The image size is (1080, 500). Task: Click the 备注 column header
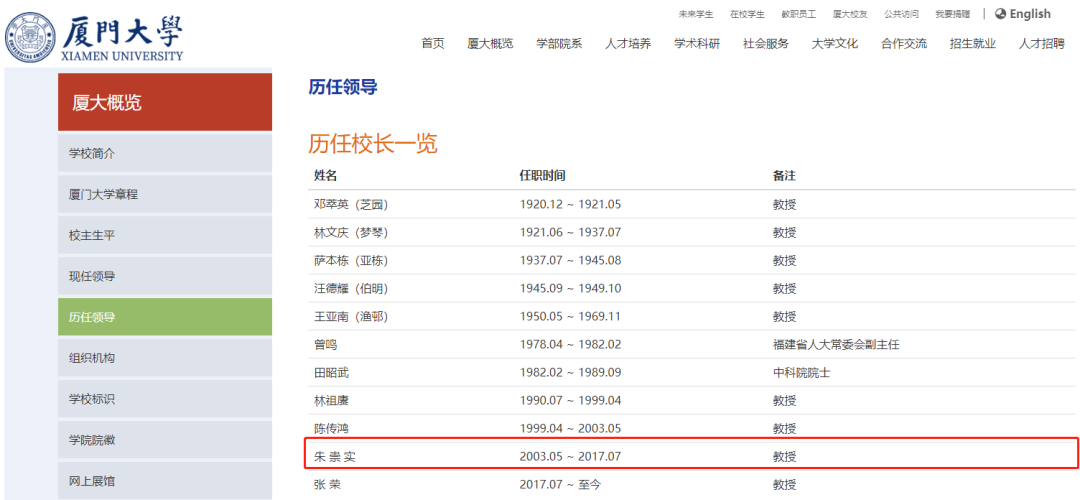(784, 176)
